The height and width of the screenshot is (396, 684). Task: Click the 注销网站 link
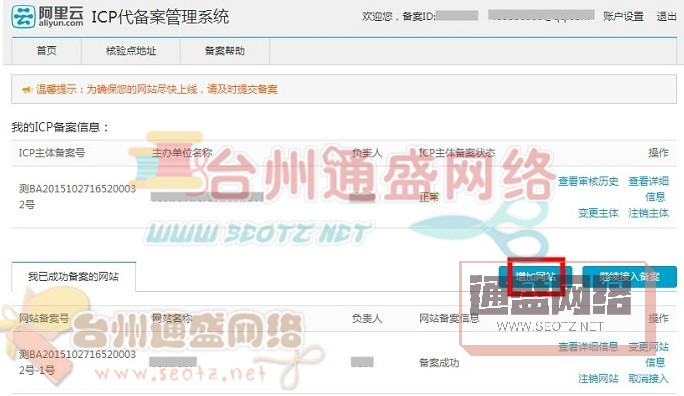point(598,379)
